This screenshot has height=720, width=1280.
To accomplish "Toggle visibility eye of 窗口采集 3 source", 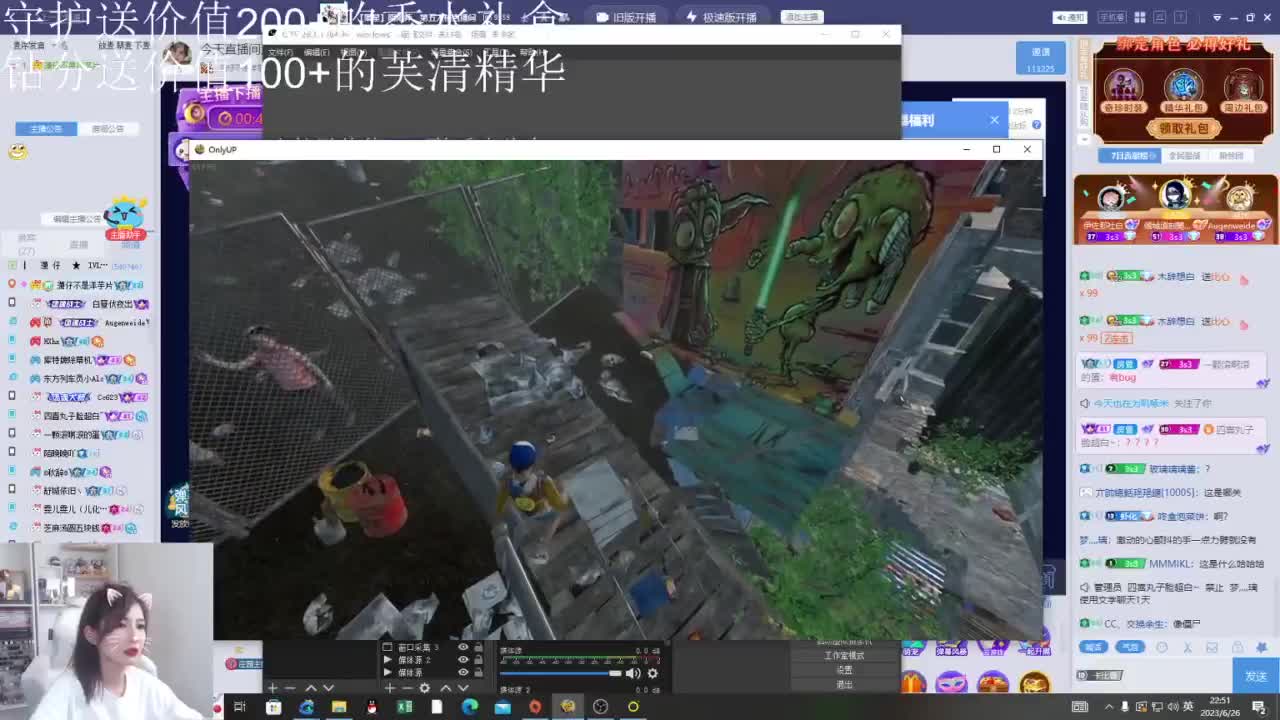I will [x=463, y=647].
